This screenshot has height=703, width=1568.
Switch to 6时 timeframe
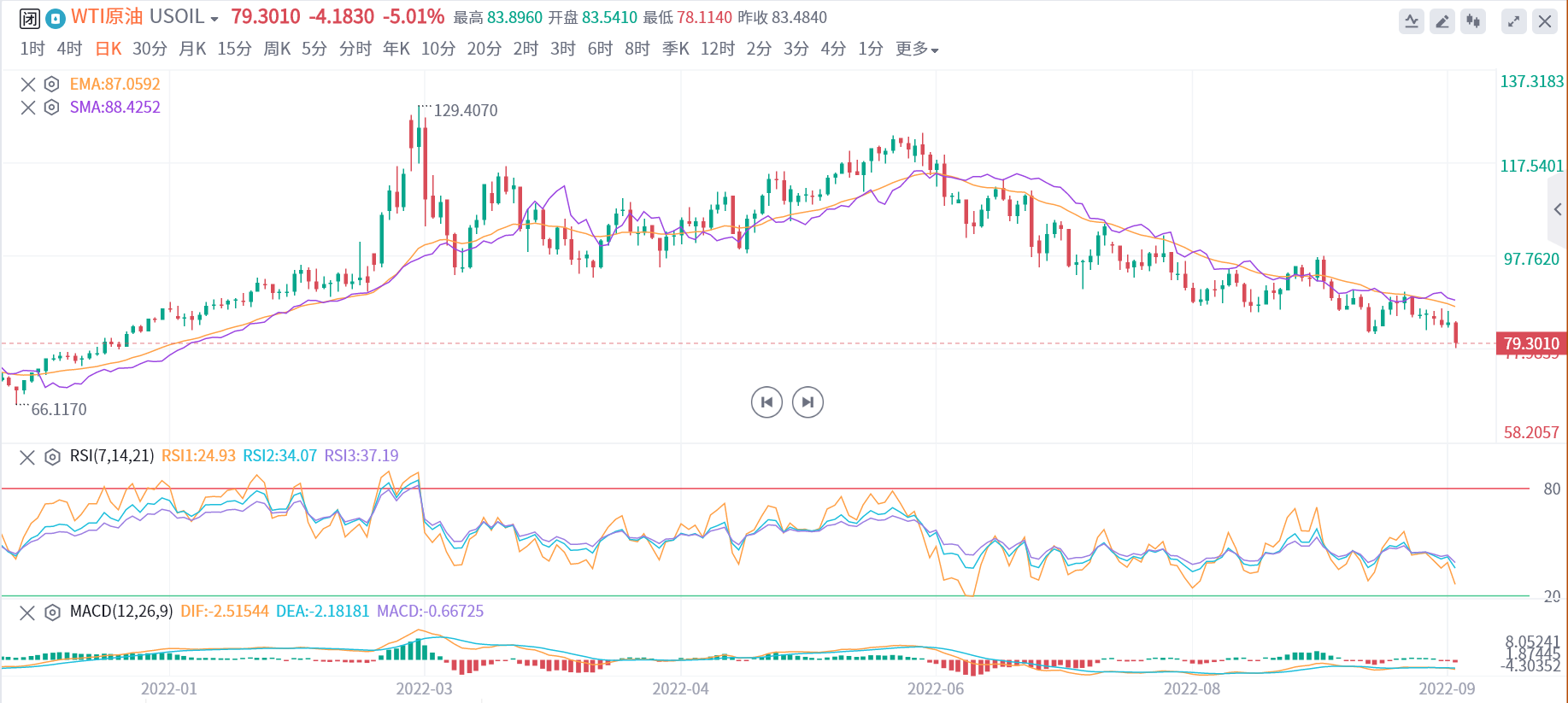(600, 49)
